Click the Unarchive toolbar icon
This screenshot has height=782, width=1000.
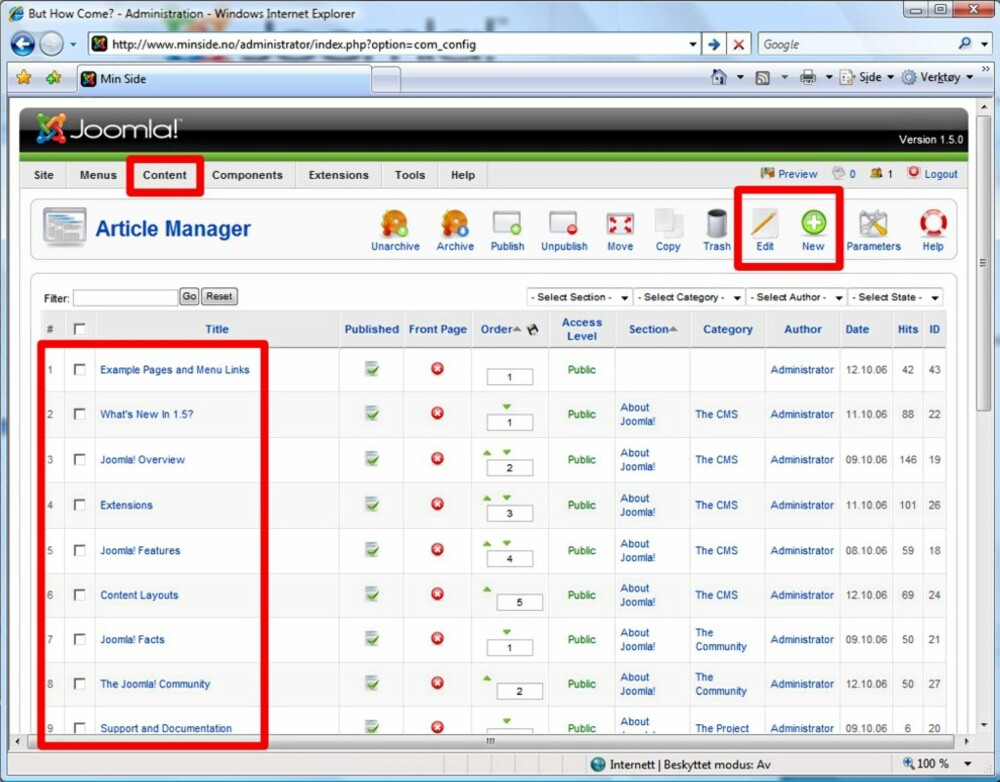point(395,224)
